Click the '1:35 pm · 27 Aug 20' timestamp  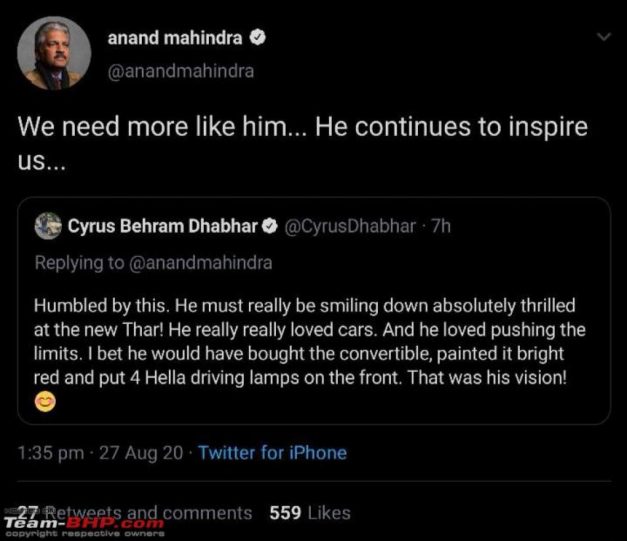click(100, 452)
